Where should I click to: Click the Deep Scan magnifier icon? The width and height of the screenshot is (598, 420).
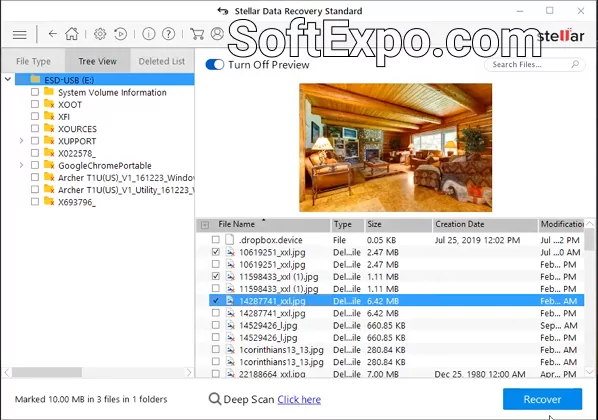point(215,399)
